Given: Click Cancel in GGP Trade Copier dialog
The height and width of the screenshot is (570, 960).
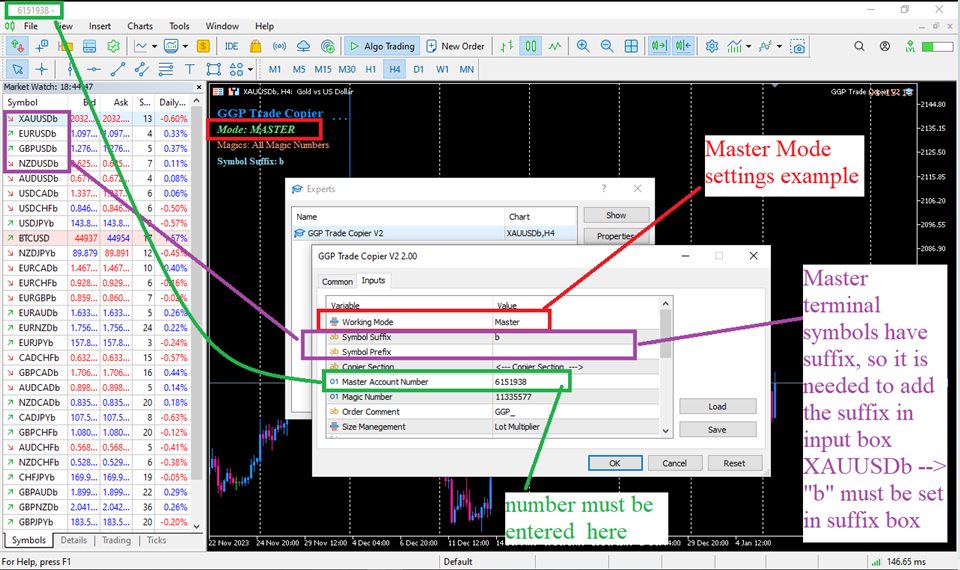Looking at the screenshot, I should pos(674,463).
